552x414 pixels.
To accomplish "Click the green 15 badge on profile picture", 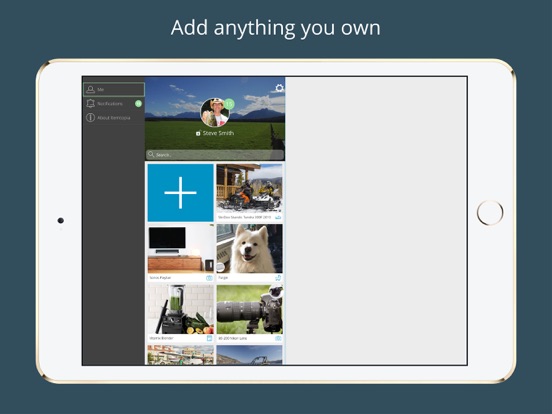I will coord(229,104).
